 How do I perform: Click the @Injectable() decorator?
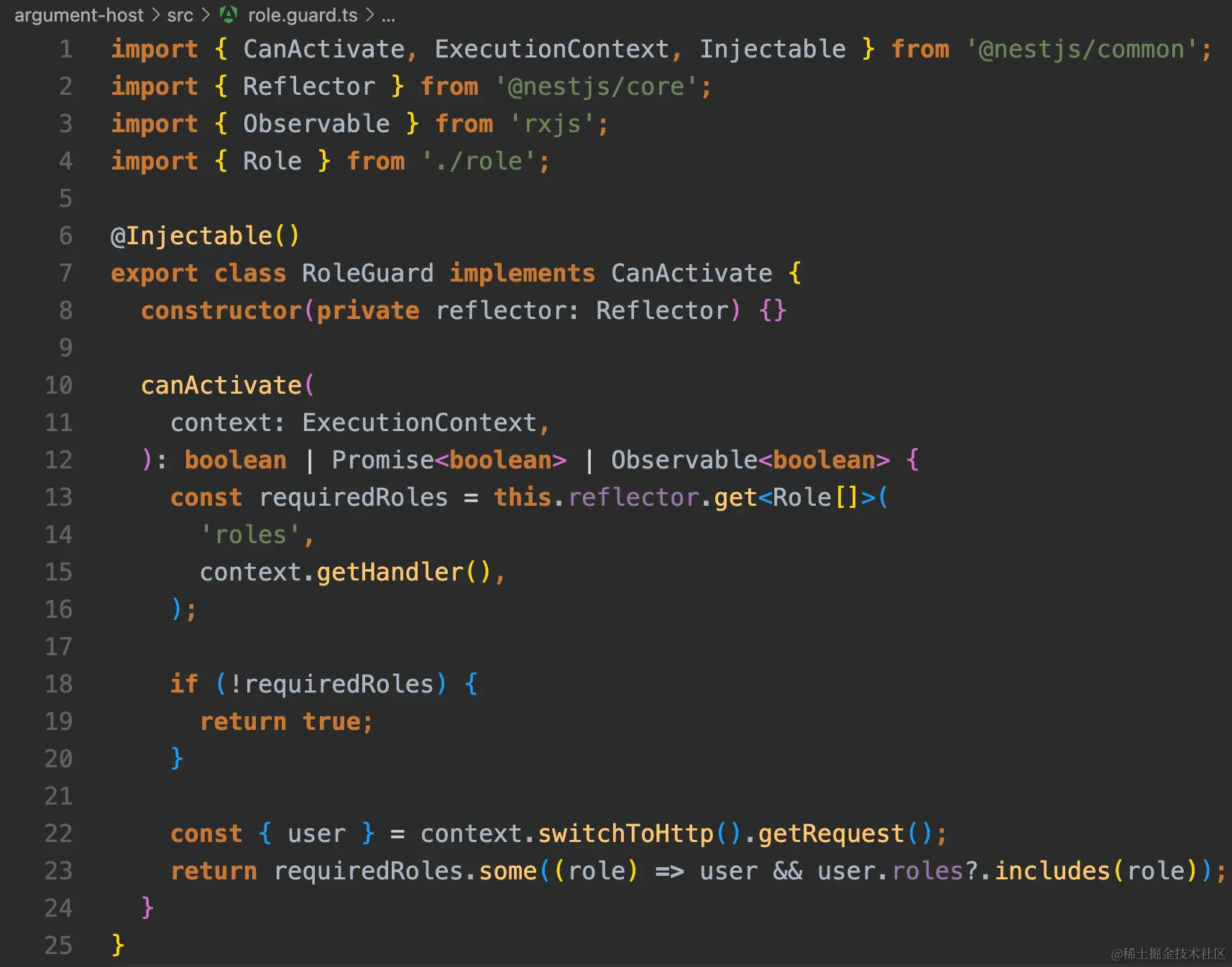(205, 236)
